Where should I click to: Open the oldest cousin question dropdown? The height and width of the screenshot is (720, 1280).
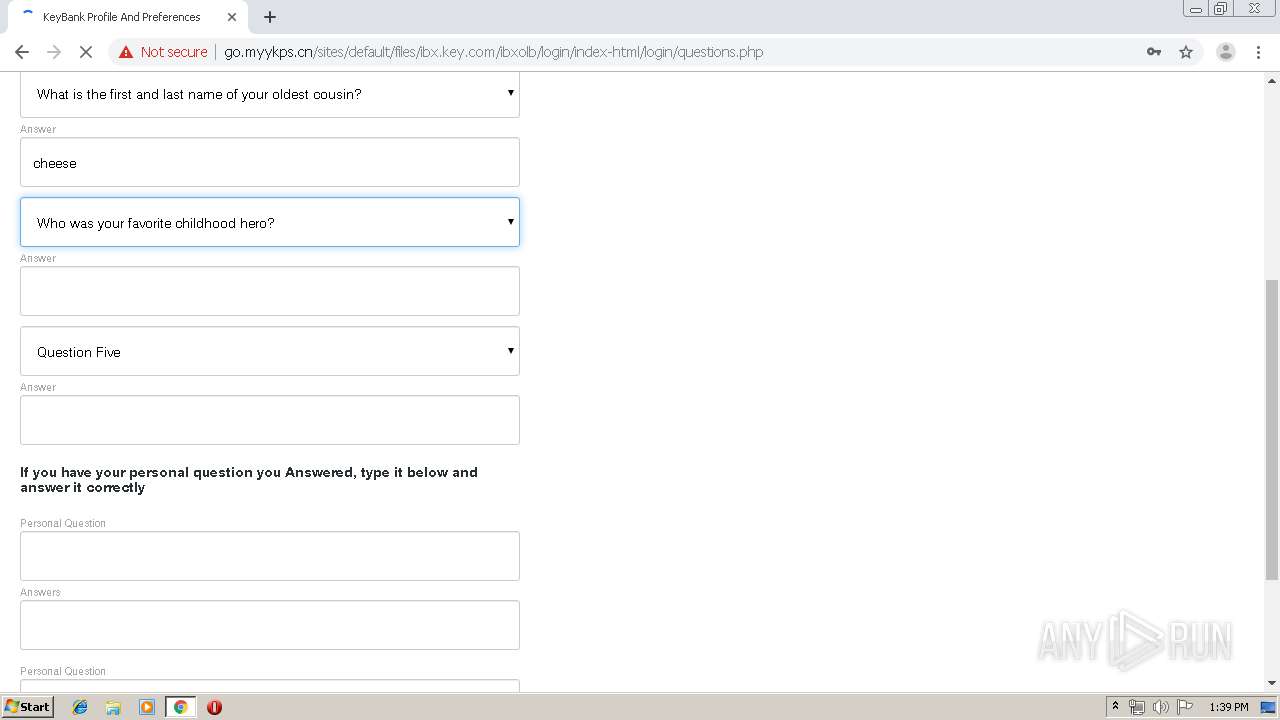270,94
